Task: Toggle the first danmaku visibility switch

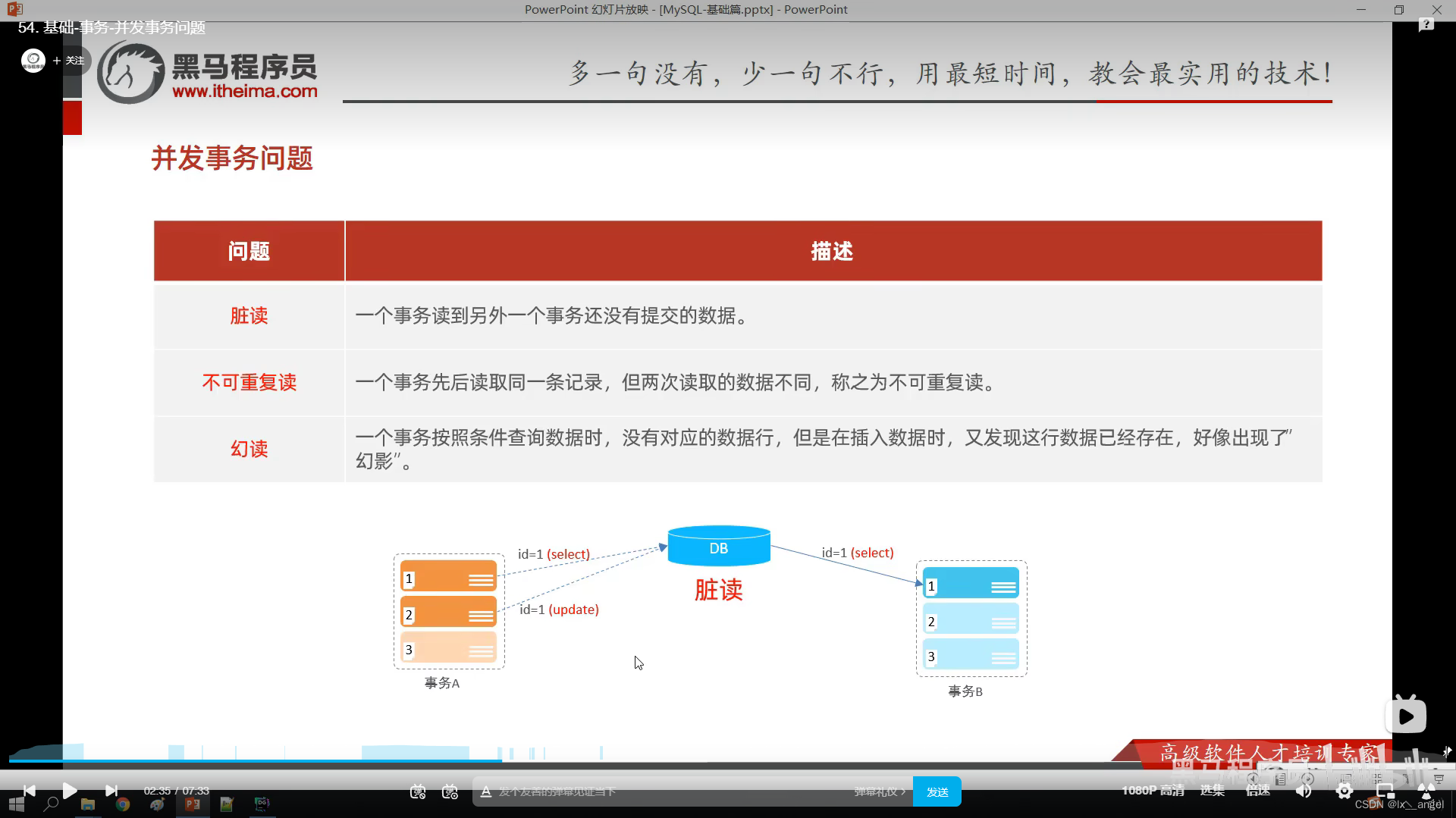Action: point(417,791)
